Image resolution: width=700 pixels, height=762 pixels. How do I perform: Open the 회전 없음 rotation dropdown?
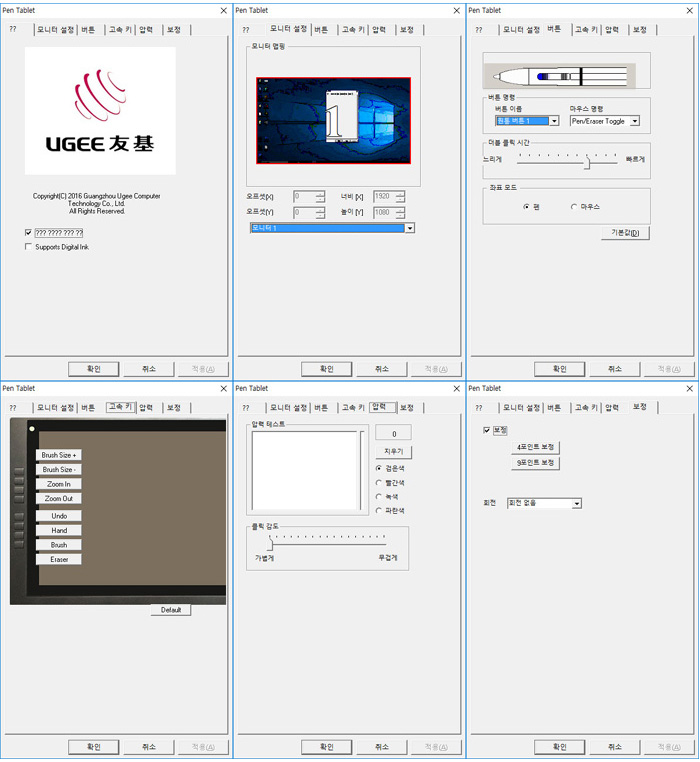click(577, 503)
